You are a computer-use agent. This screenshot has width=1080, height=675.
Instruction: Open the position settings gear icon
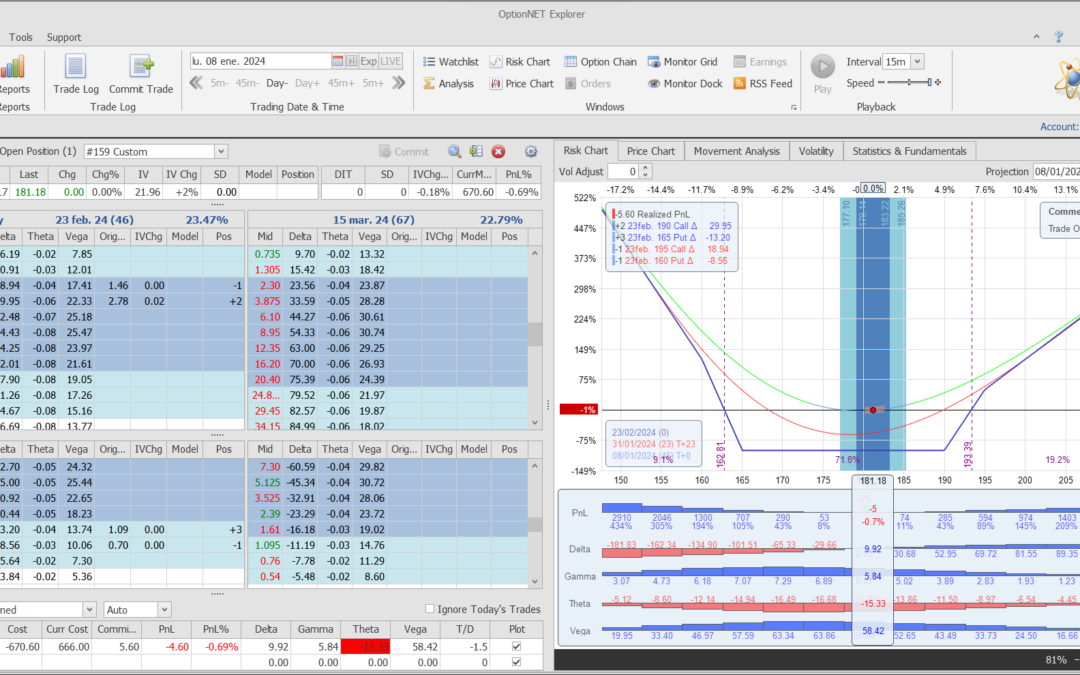click(531, 152)
